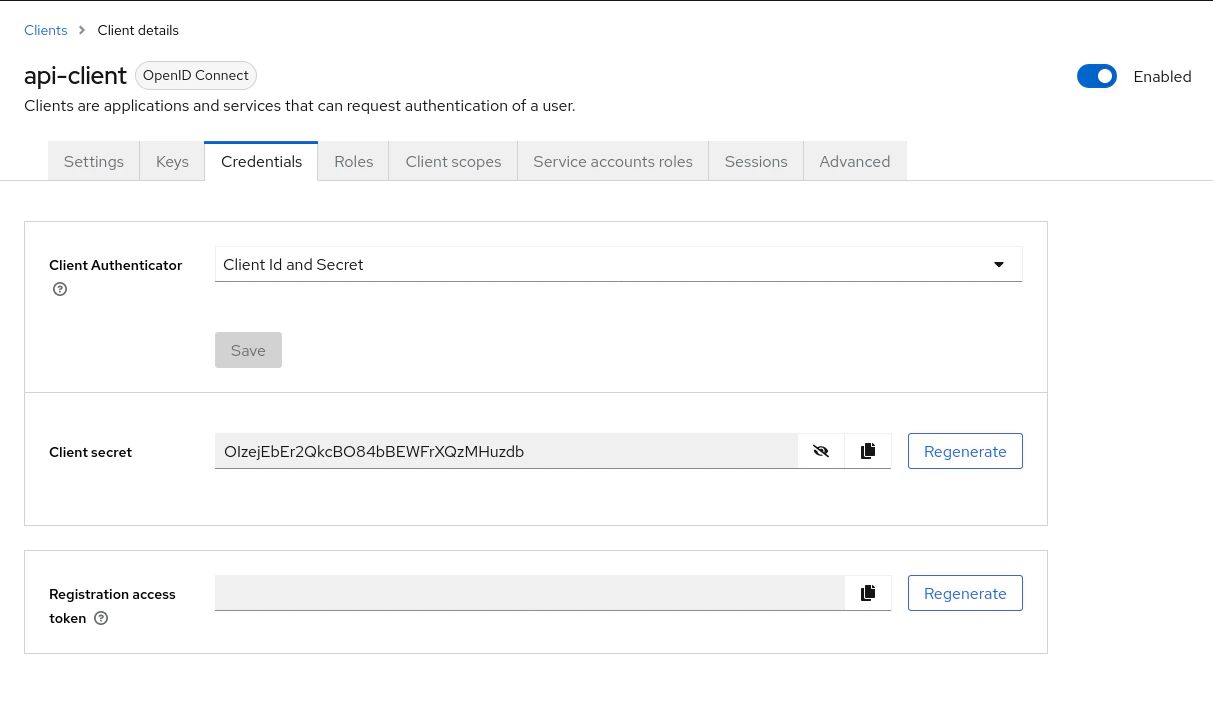Switch to the Settings tab
The height and width of the screenshot is (723, 1213).
[x=94, y=161]
